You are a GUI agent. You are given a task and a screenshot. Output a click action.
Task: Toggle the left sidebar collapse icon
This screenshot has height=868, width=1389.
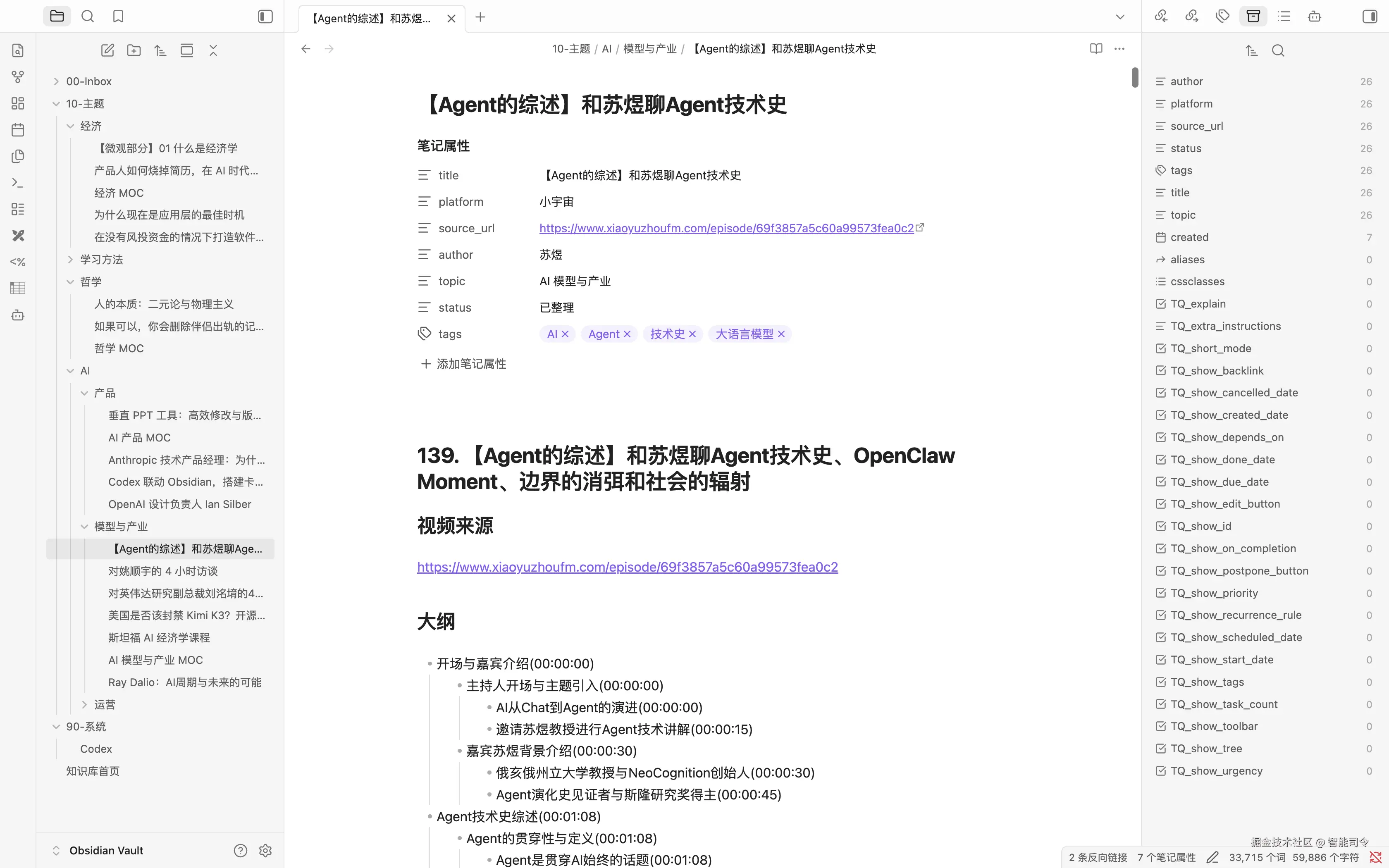(265, 17)
